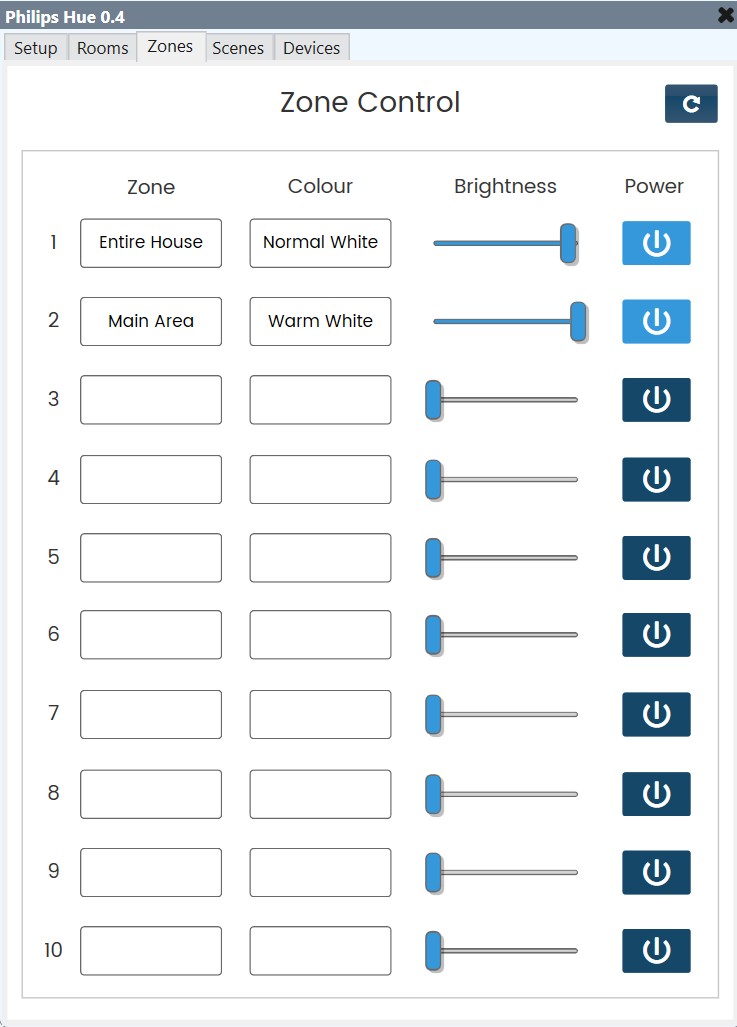Viewport: 737px width, 1027px height.
Task: Toggle power on for zone 4
Action: (x=656, y=479)
